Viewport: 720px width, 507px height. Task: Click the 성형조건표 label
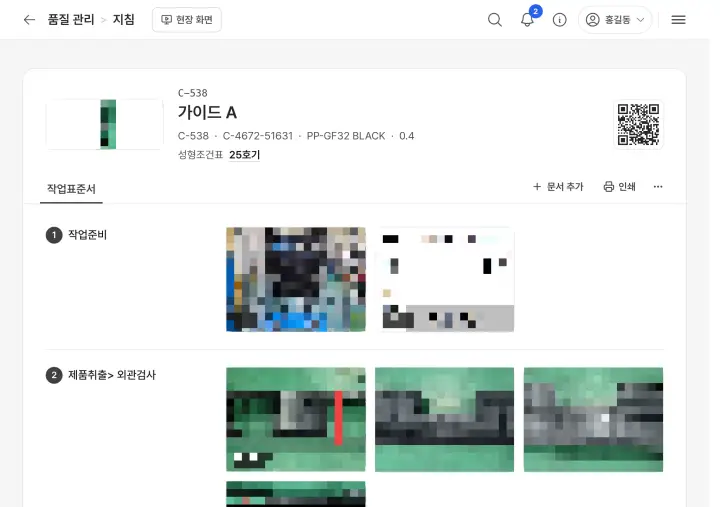[200, 155]
